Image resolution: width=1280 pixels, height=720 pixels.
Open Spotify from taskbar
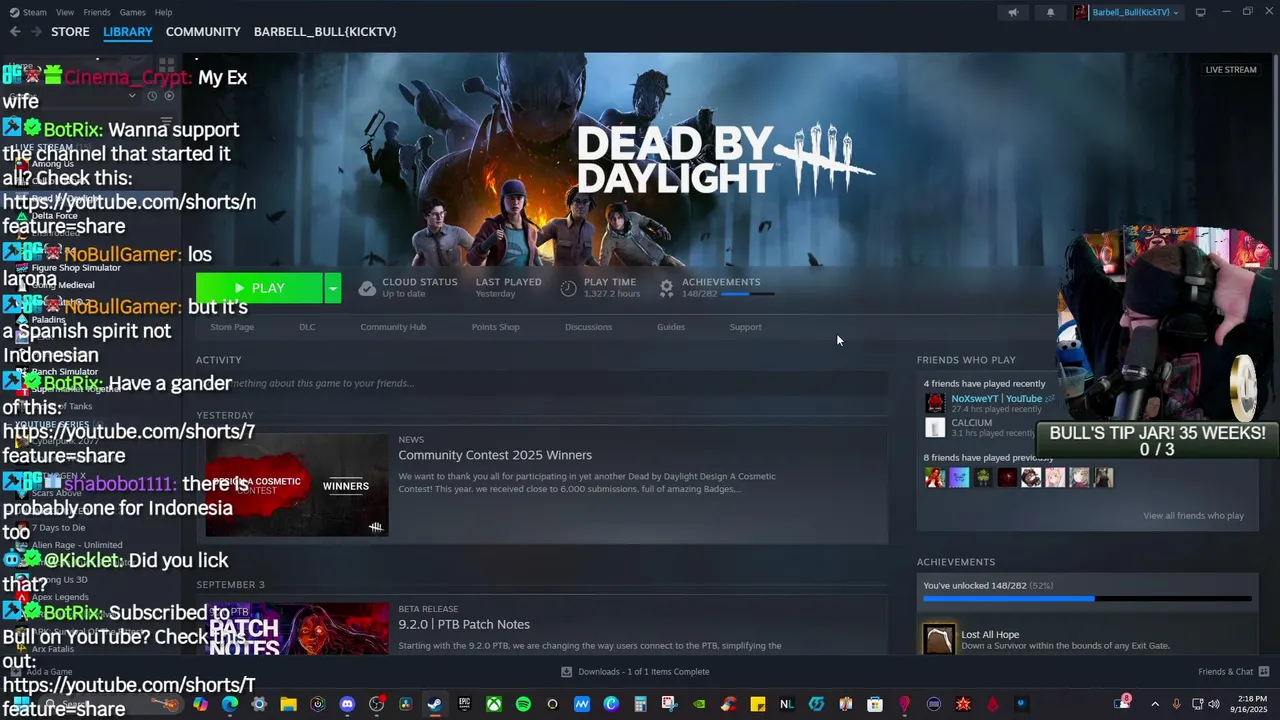point(523,704)
